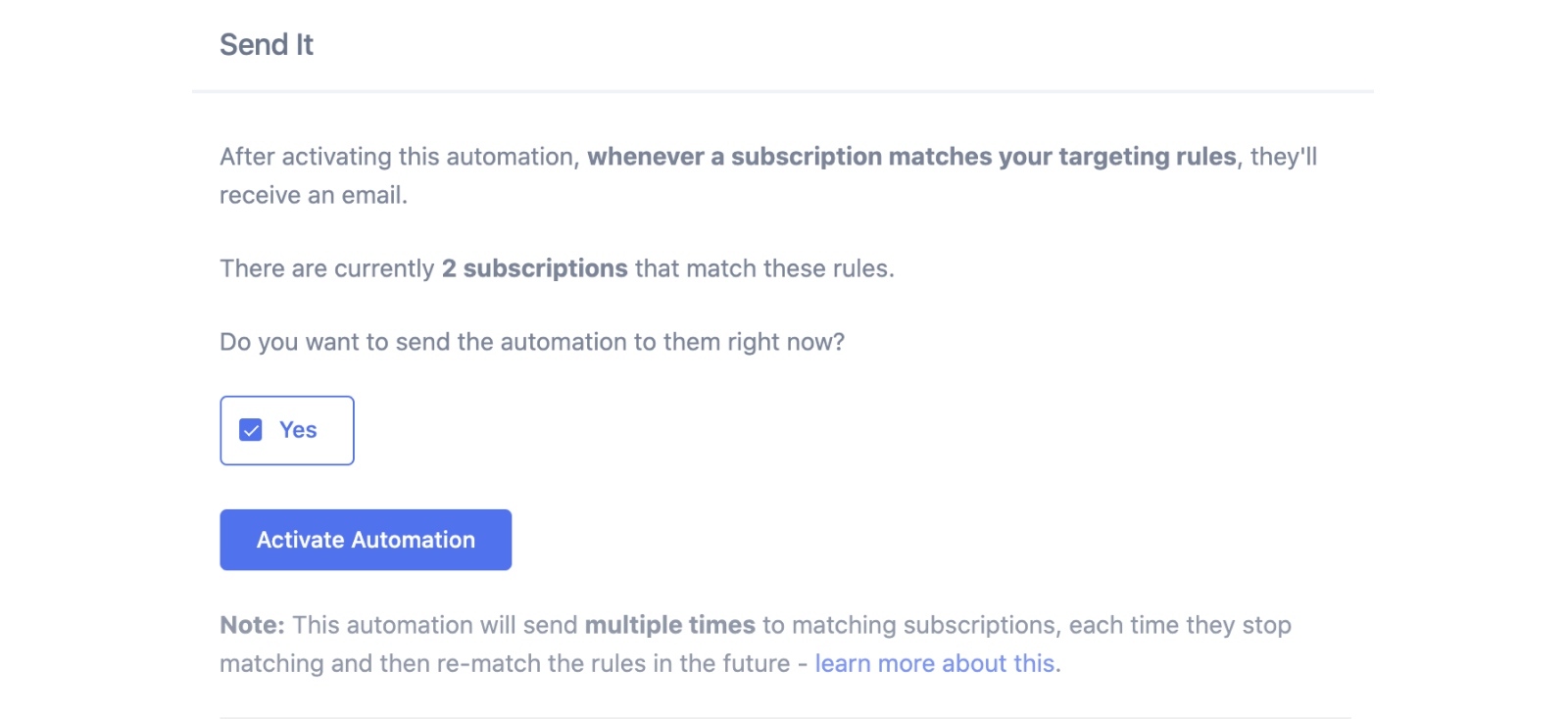The width and height of the screenshot is (1568, 719).
Task: Open 'learn more about this' link
Action: 934,663
